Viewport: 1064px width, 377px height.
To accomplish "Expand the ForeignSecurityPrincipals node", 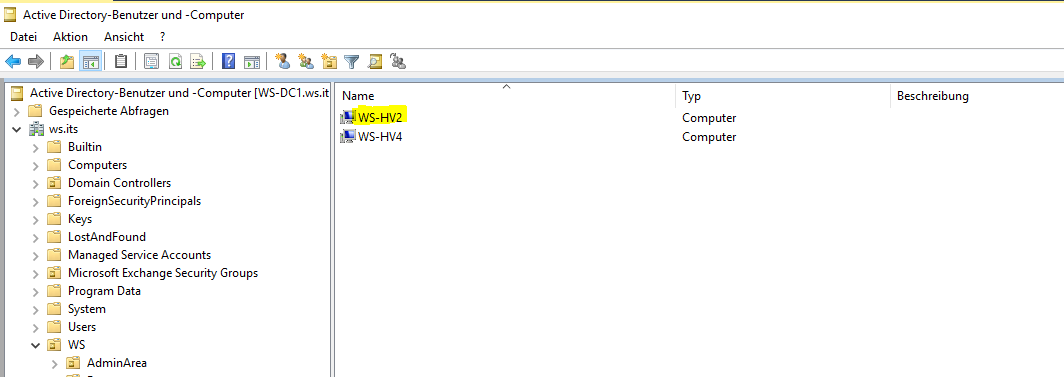I will click(x=36, y=201).
